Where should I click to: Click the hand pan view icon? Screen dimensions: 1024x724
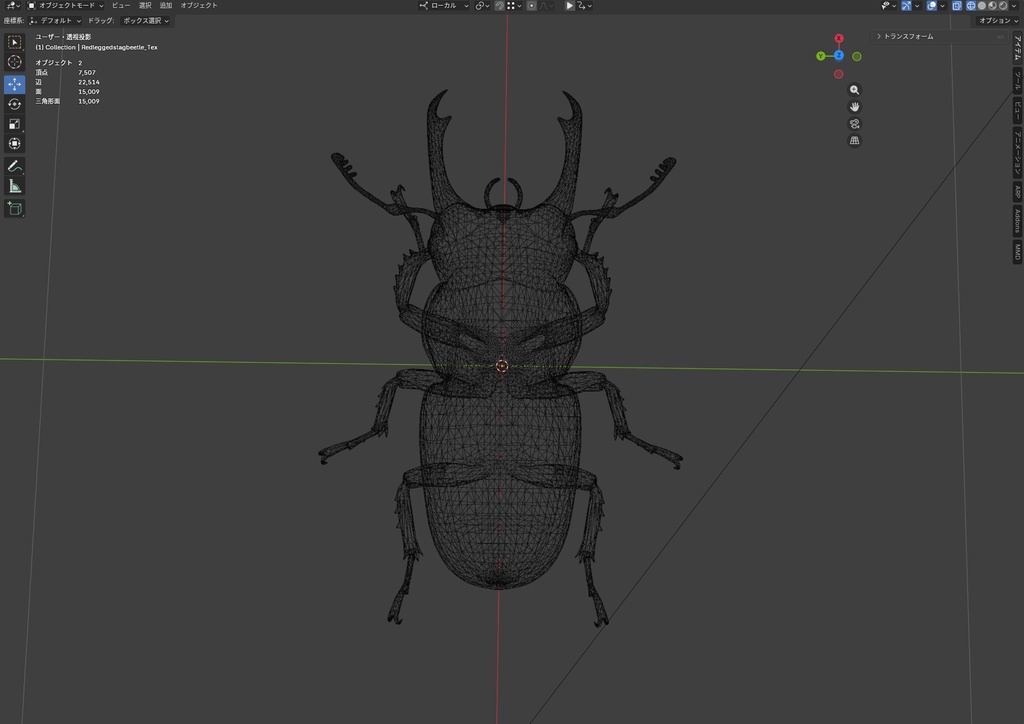coord(854,107)
